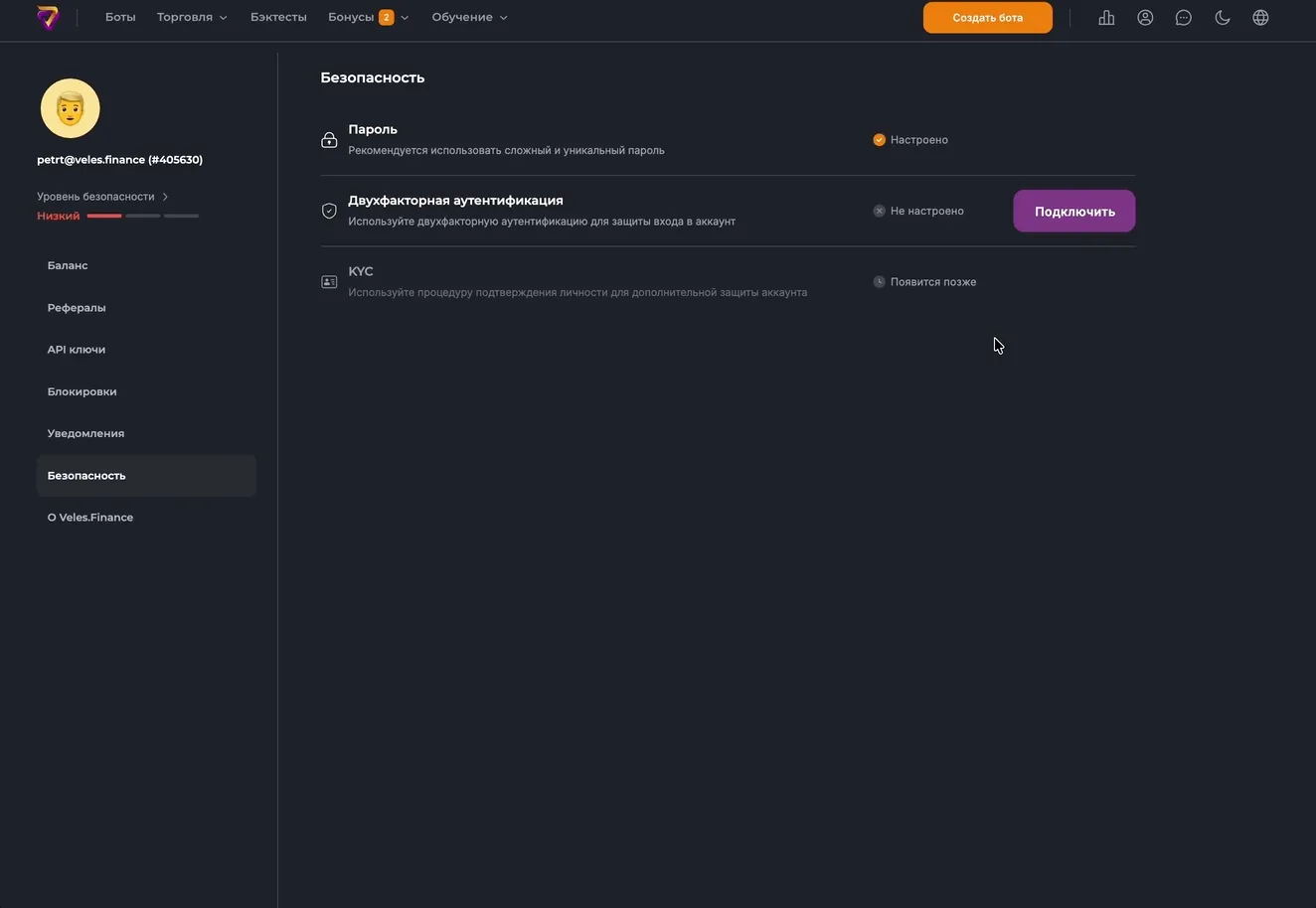
Task: Click the password lock icon
Action: (x=329, y=140)
